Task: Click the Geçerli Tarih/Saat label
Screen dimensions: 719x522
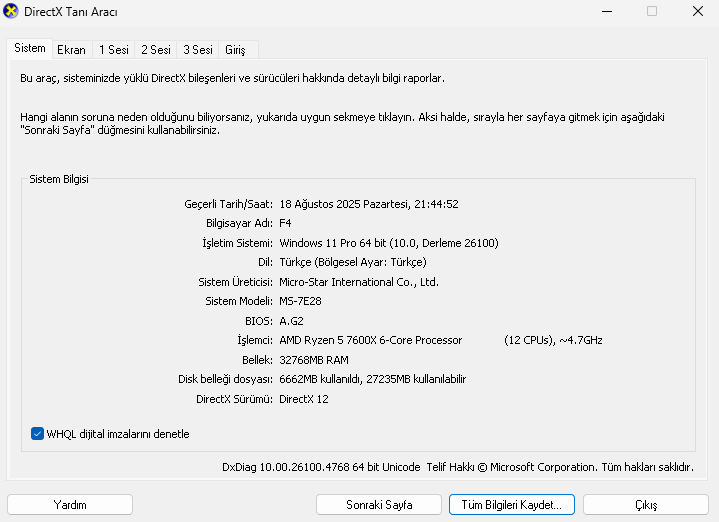Action: pyautogui.click(x=228, y=204)
